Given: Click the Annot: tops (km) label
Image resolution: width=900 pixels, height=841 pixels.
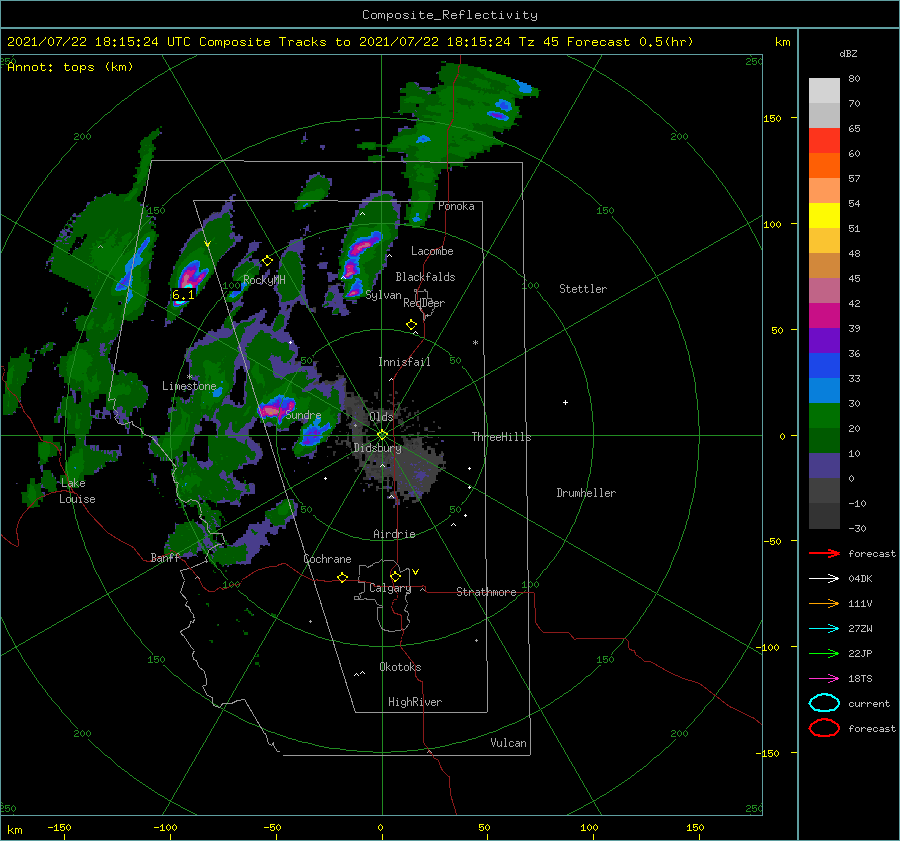Looking at the screenshot, I should point(70,67).
